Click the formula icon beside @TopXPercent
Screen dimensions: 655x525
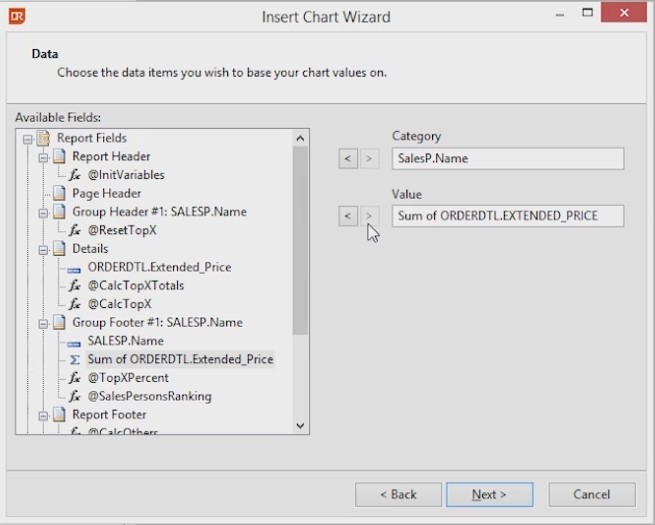(75, 378)
